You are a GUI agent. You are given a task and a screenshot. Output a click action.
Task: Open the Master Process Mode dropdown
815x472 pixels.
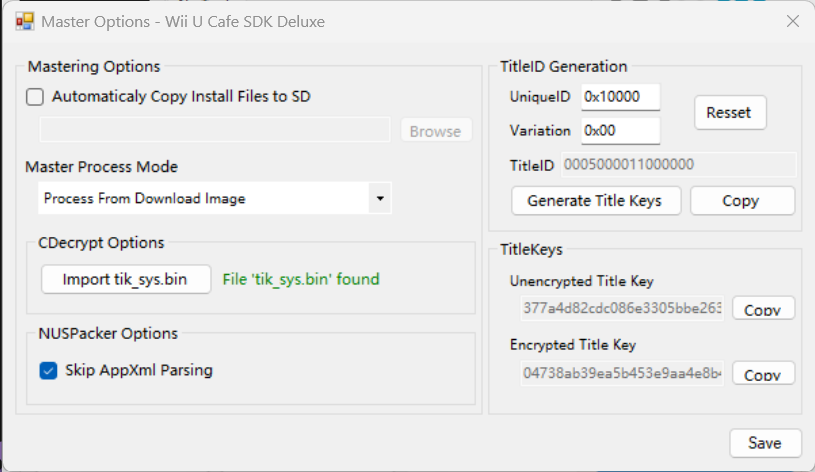coord(215,198)
